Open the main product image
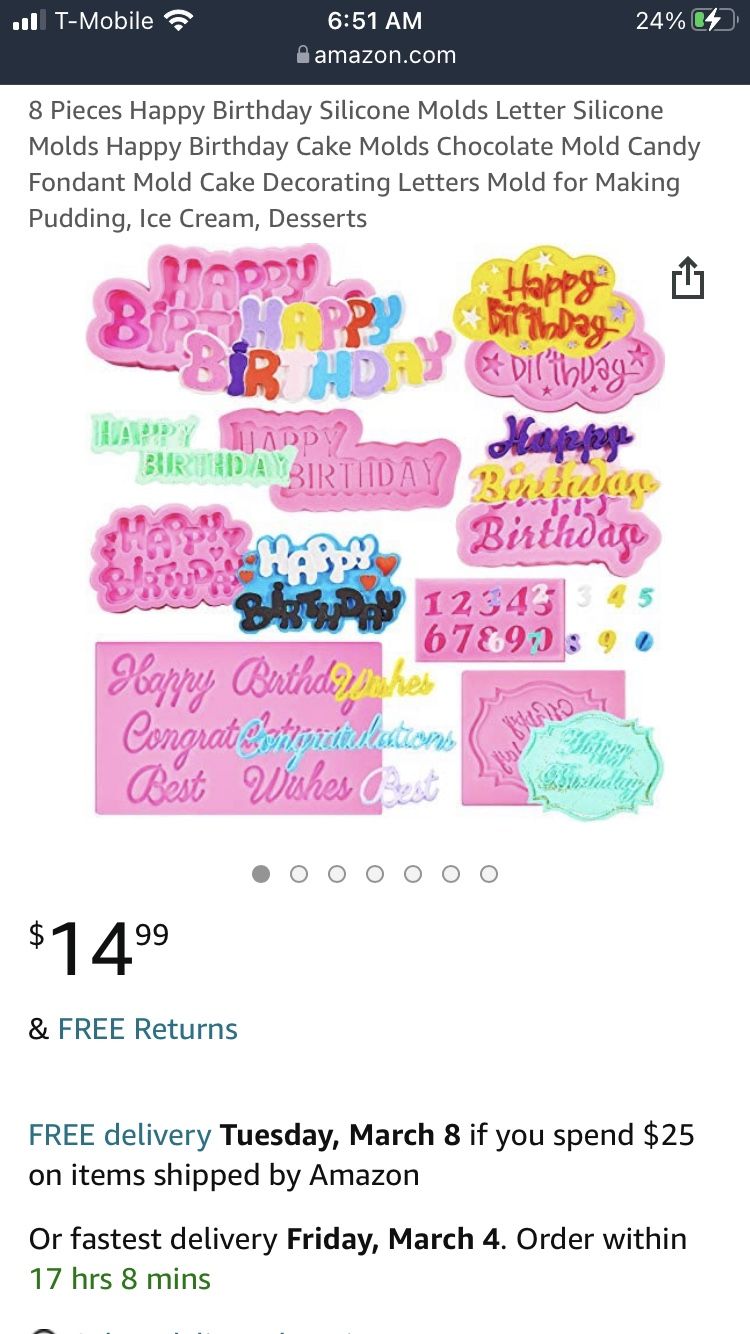The image size is (750, 1334). (375, 532)
